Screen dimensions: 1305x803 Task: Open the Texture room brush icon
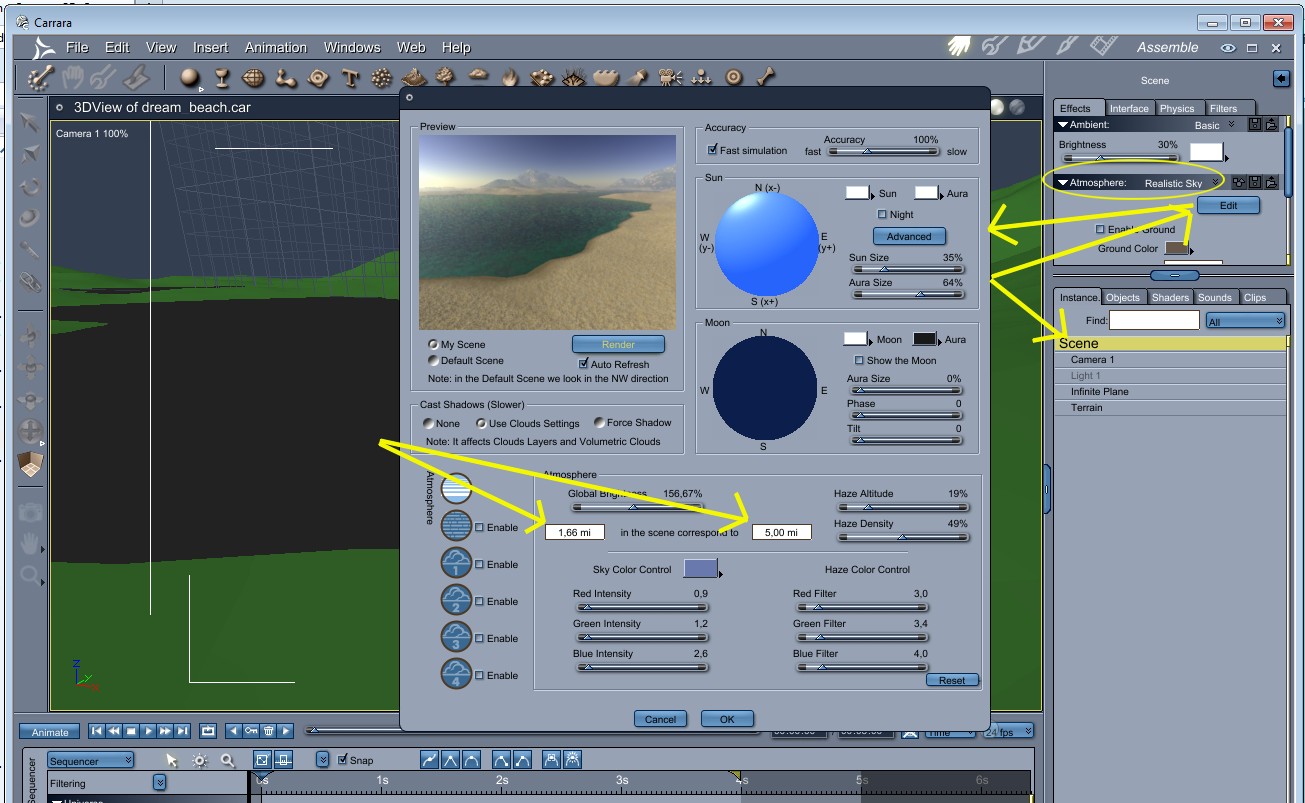click(1067, 46)
